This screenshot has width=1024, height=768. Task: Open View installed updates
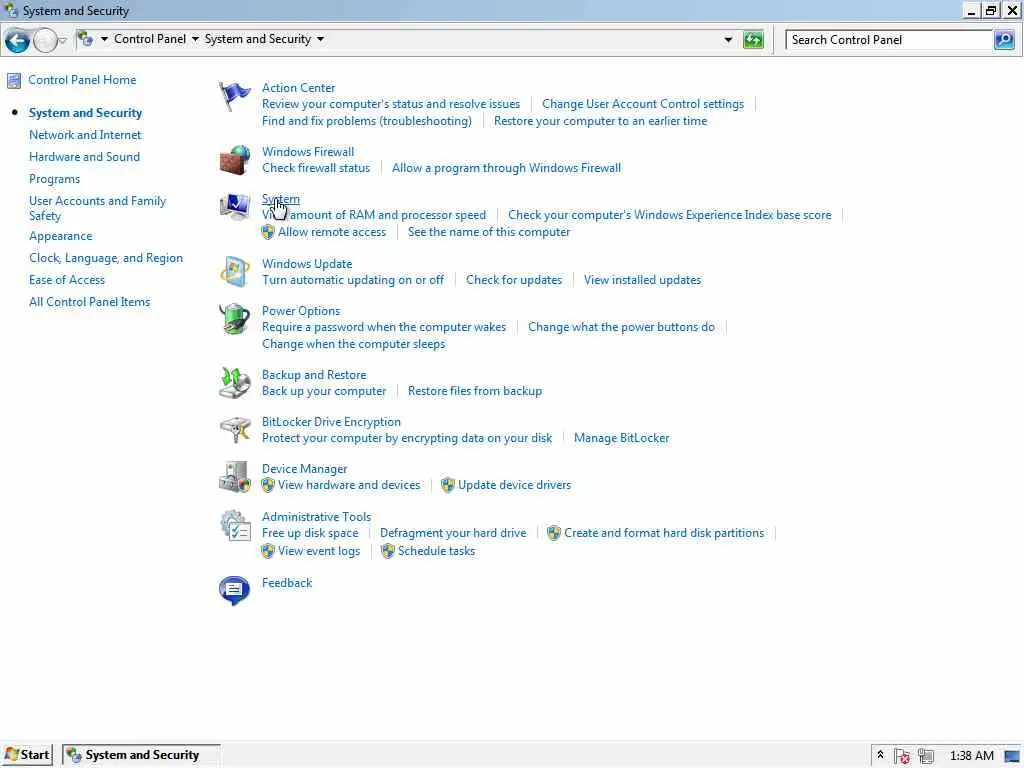(642, 280)
